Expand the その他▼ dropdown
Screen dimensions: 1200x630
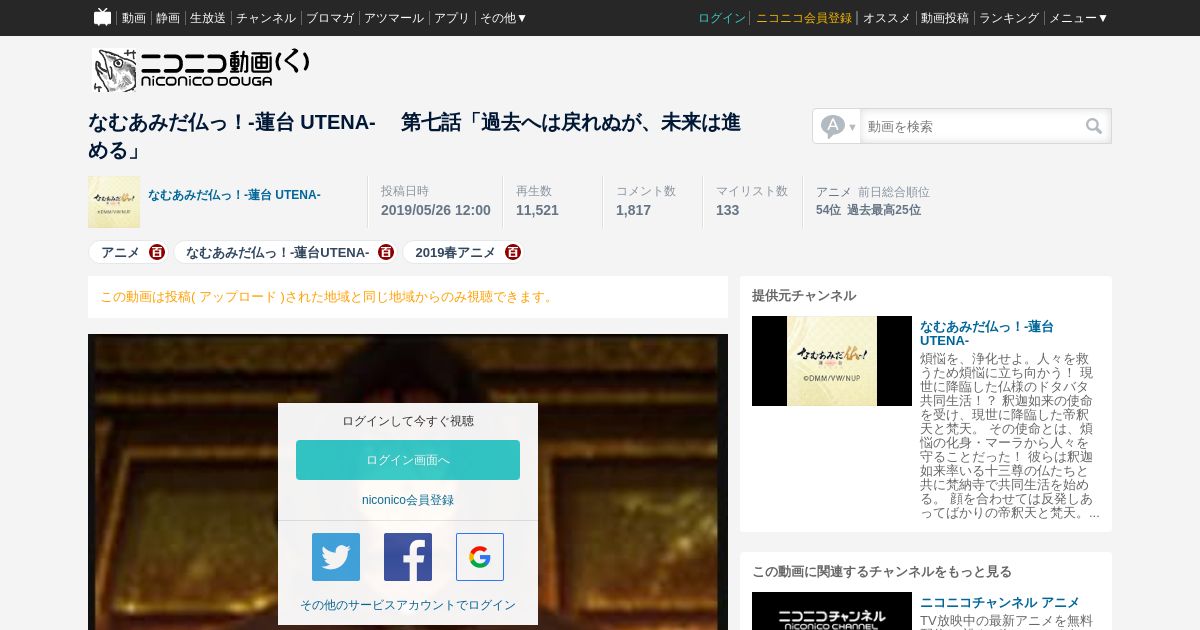tap(504, 18)
